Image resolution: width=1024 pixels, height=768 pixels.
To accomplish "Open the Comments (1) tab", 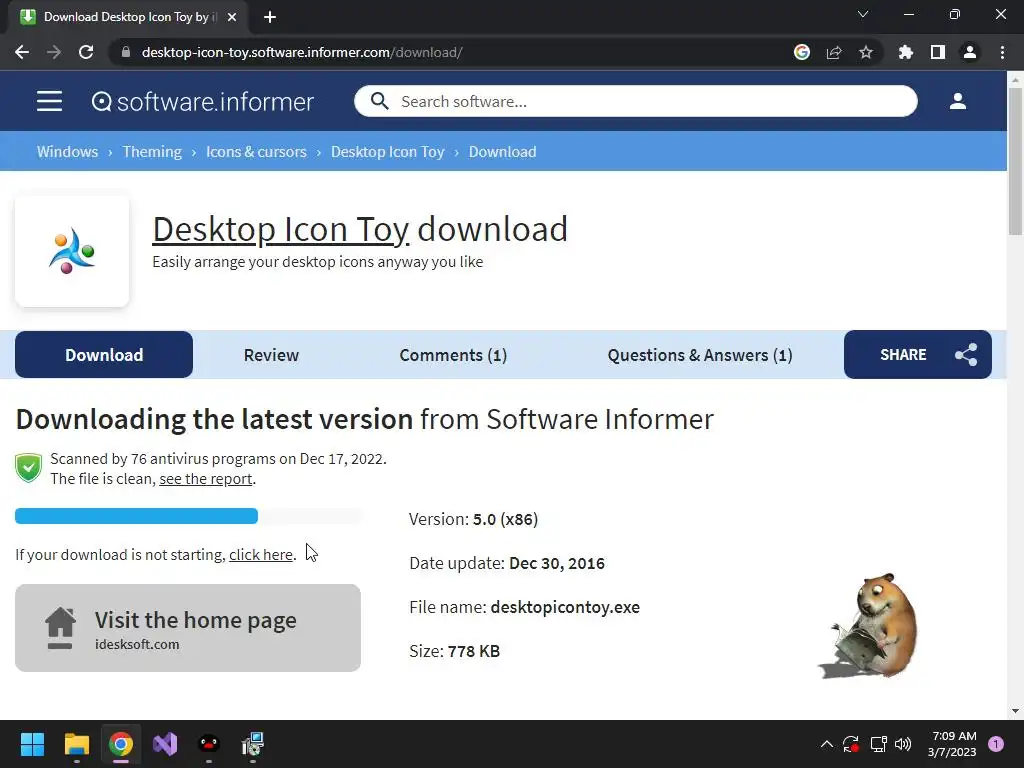I will (453, 355).
